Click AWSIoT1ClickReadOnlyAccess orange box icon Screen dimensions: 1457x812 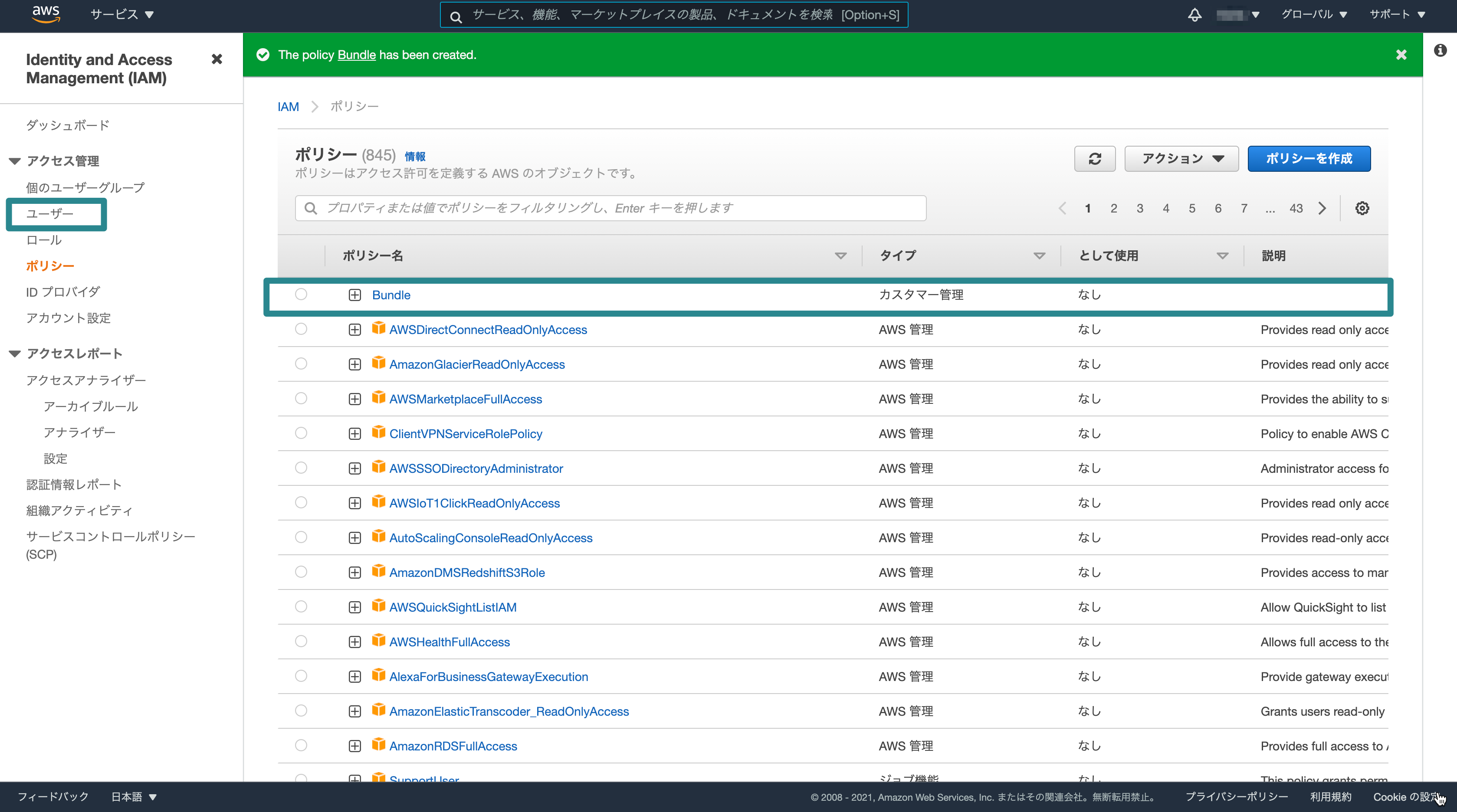[378, 501]
